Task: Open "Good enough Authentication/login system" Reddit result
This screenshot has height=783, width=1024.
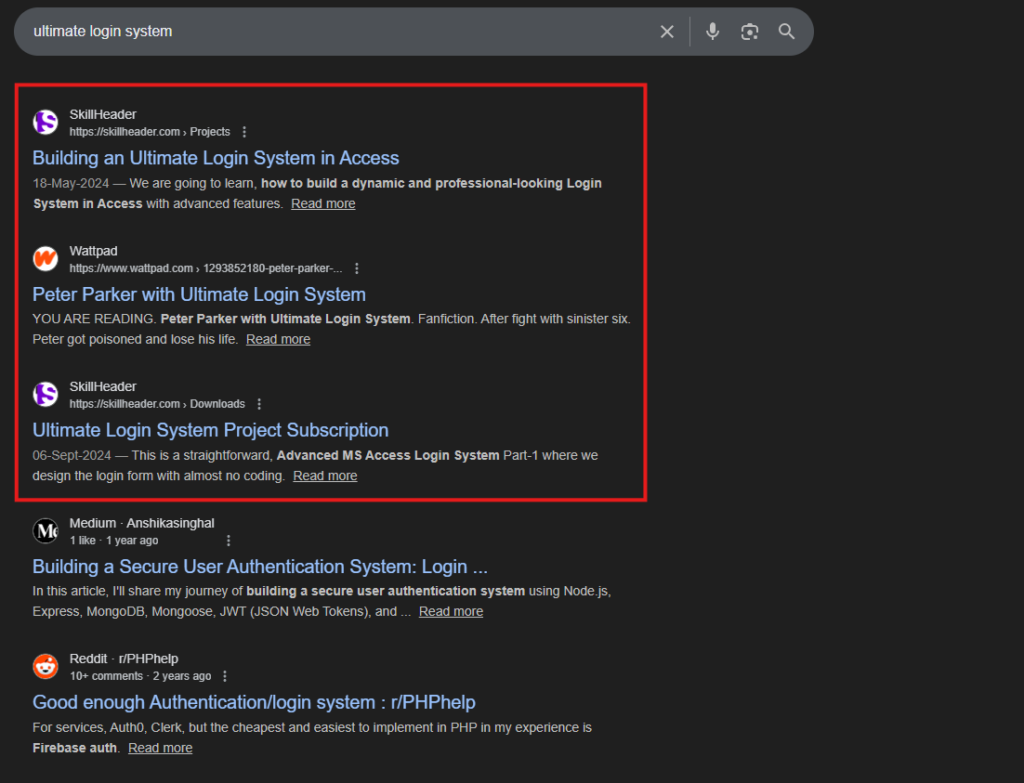Action: (x=253, y=702)
